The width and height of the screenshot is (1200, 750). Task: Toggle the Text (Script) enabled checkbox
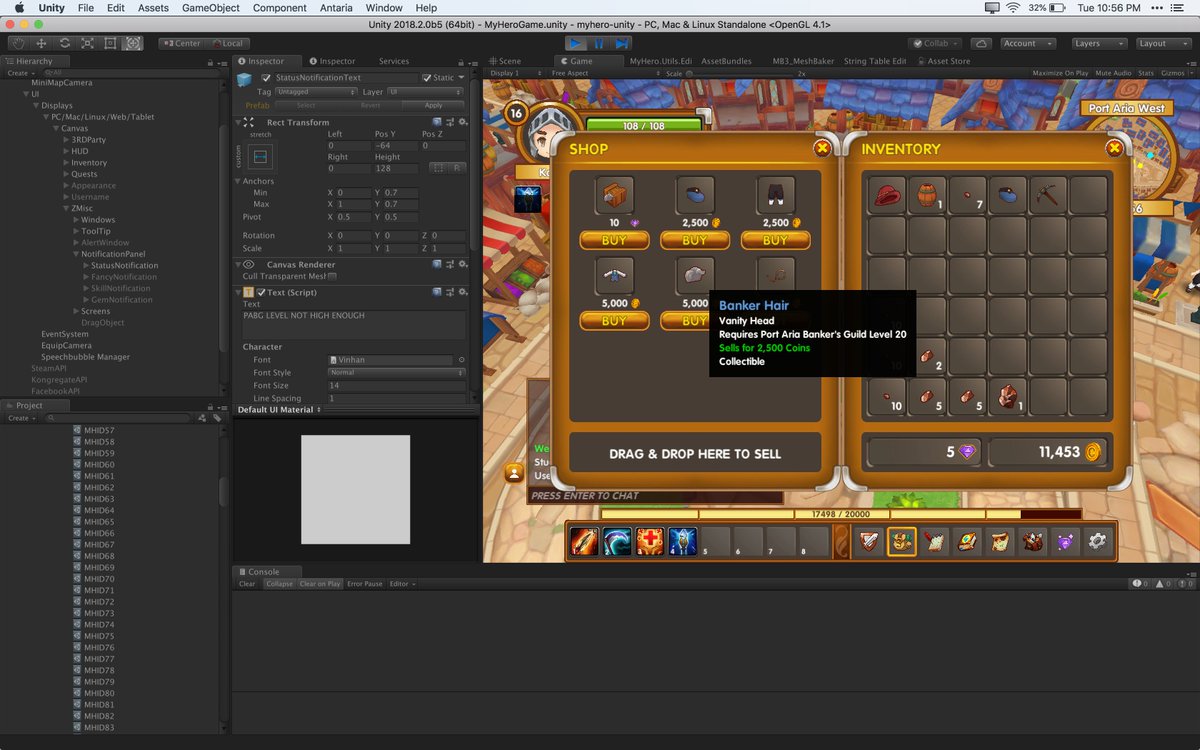(x=261, y=292)
